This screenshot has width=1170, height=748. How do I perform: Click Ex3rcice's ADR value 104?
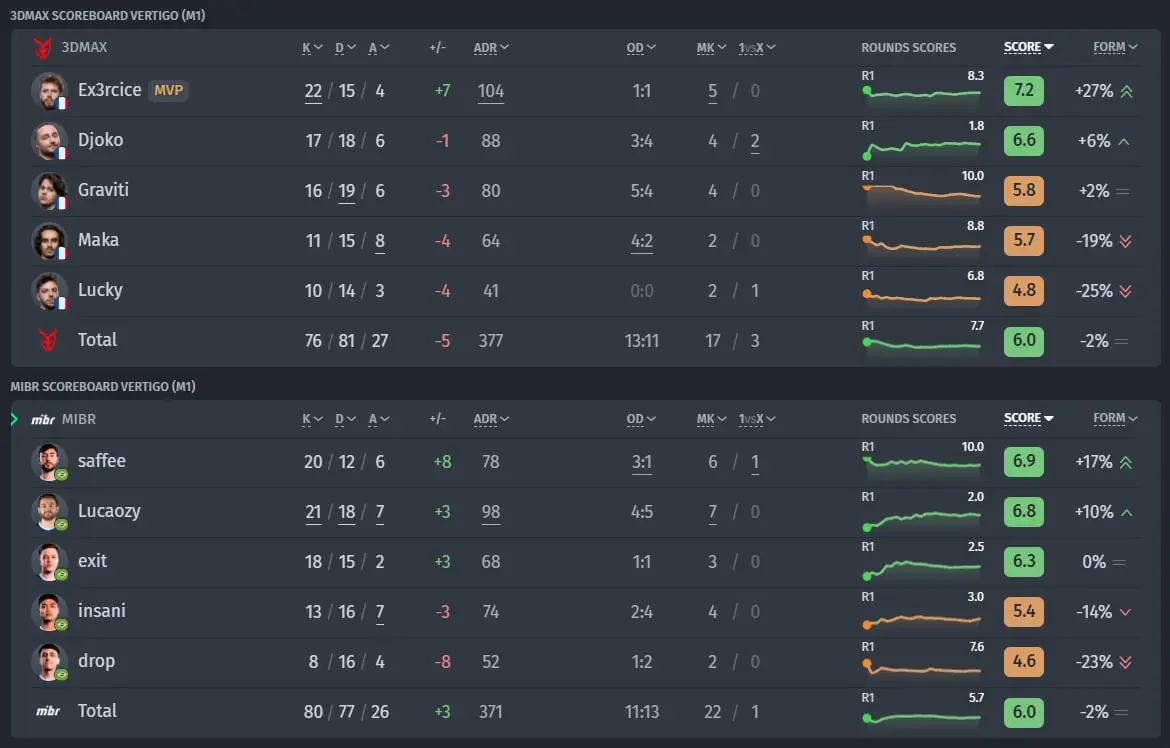491,91
